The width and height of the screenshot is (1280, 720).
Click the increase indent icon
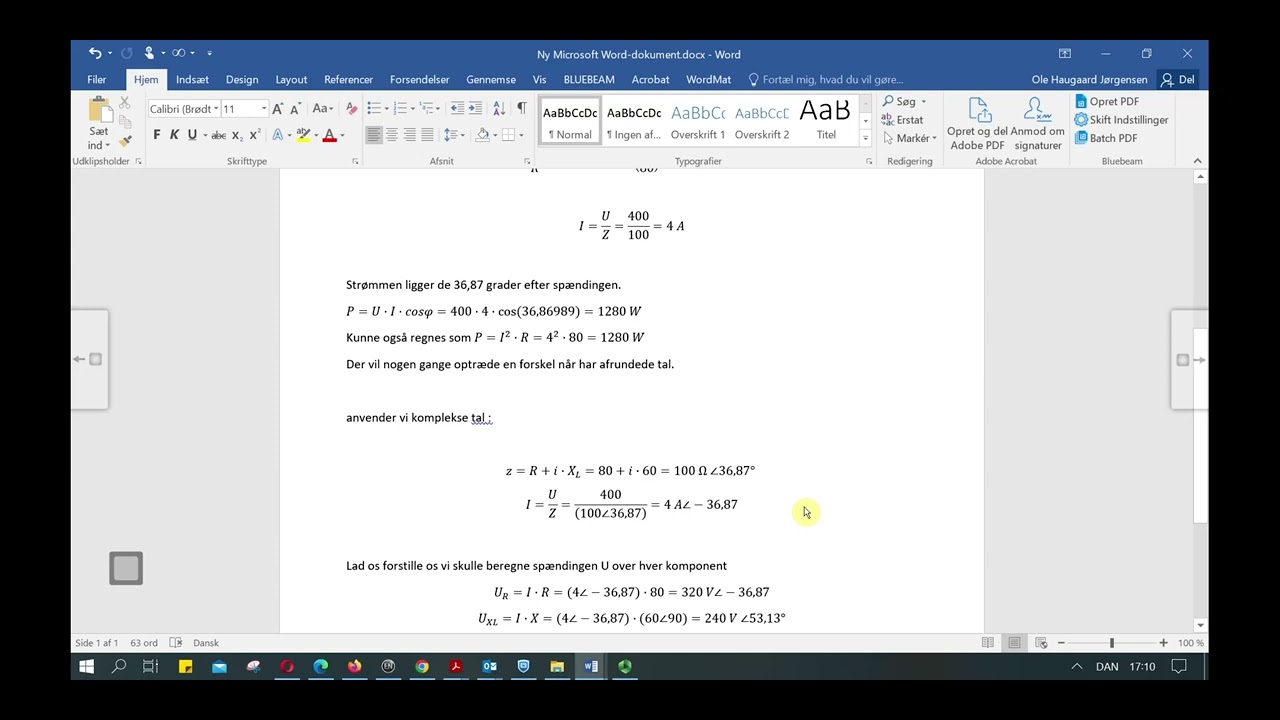click(x=475, y=108)
